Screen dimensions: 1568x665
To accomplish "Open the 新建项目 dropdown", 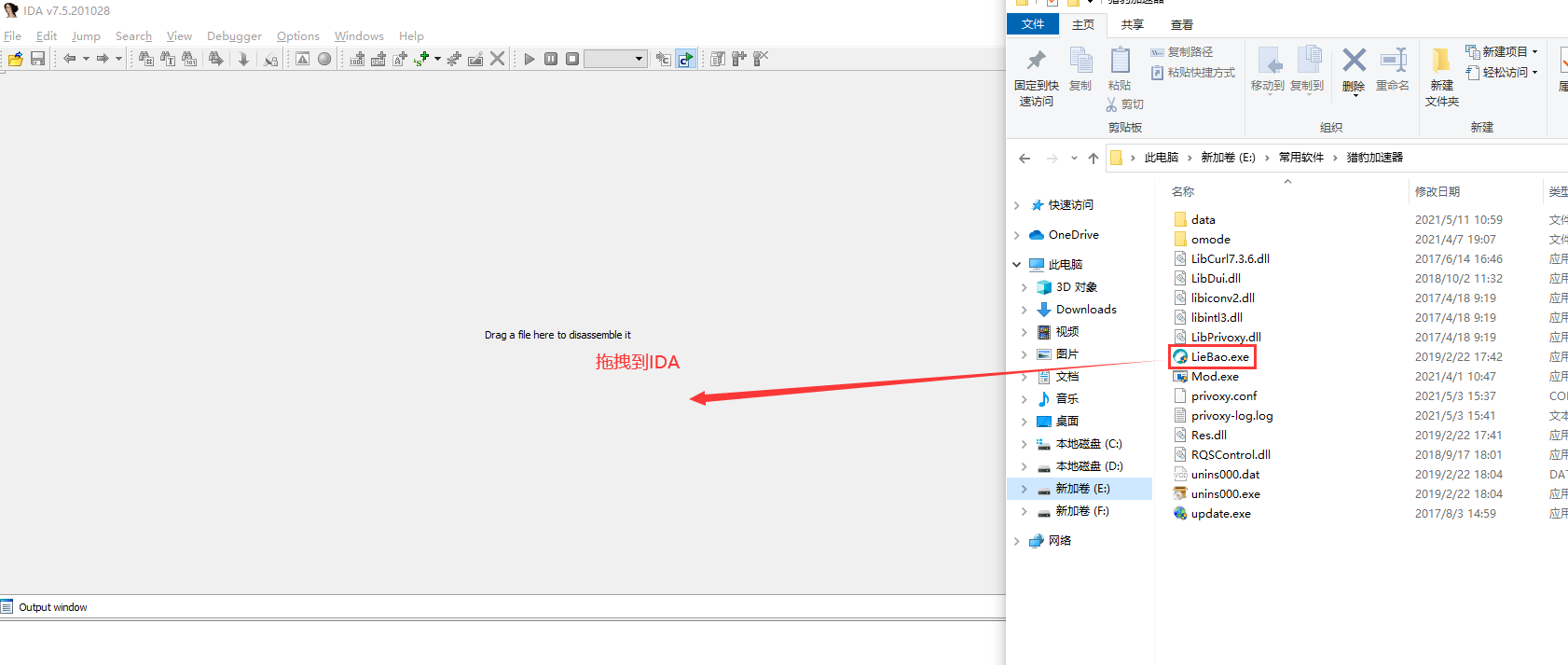I will pos(1501,51).
